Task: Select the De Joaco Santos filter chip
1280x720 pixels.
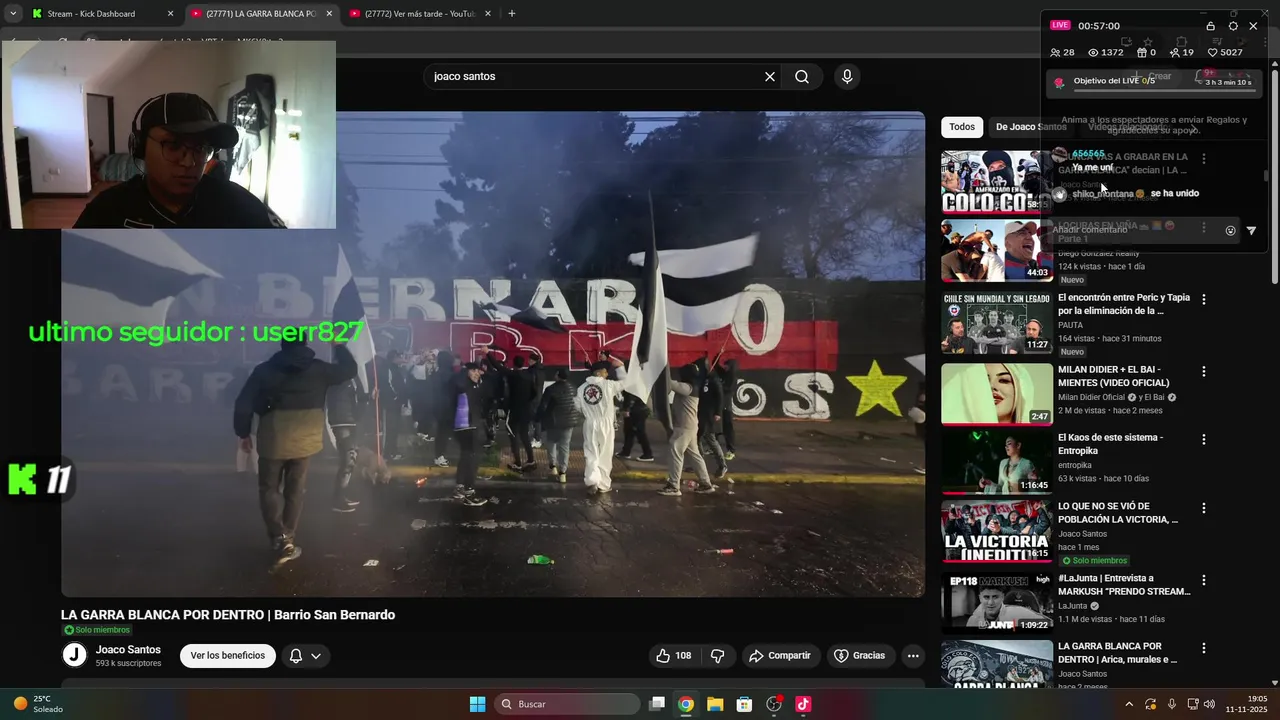Action: pyautogui.click(x=1031, y=127)
